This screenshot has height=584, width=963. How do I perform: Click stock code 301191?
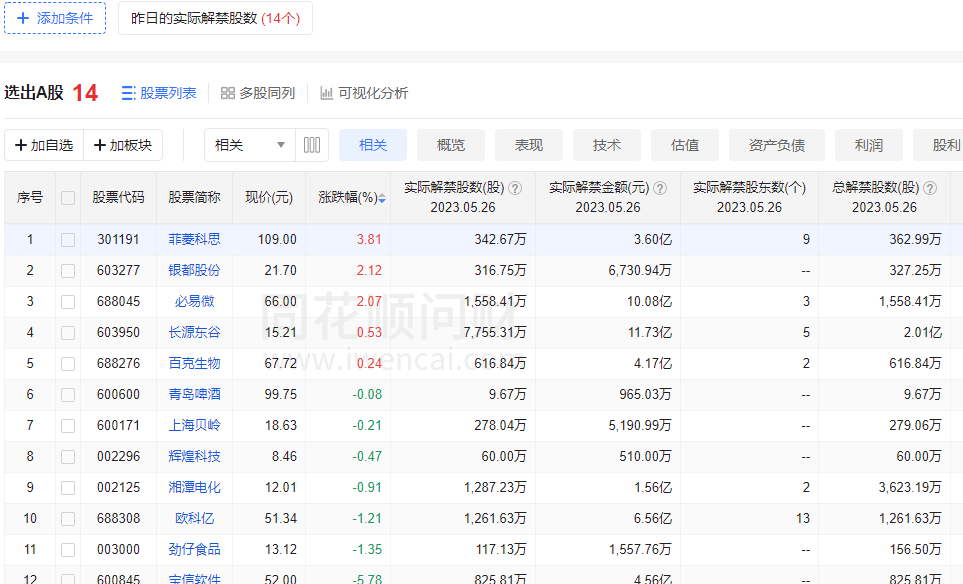(x=119, y=239)
